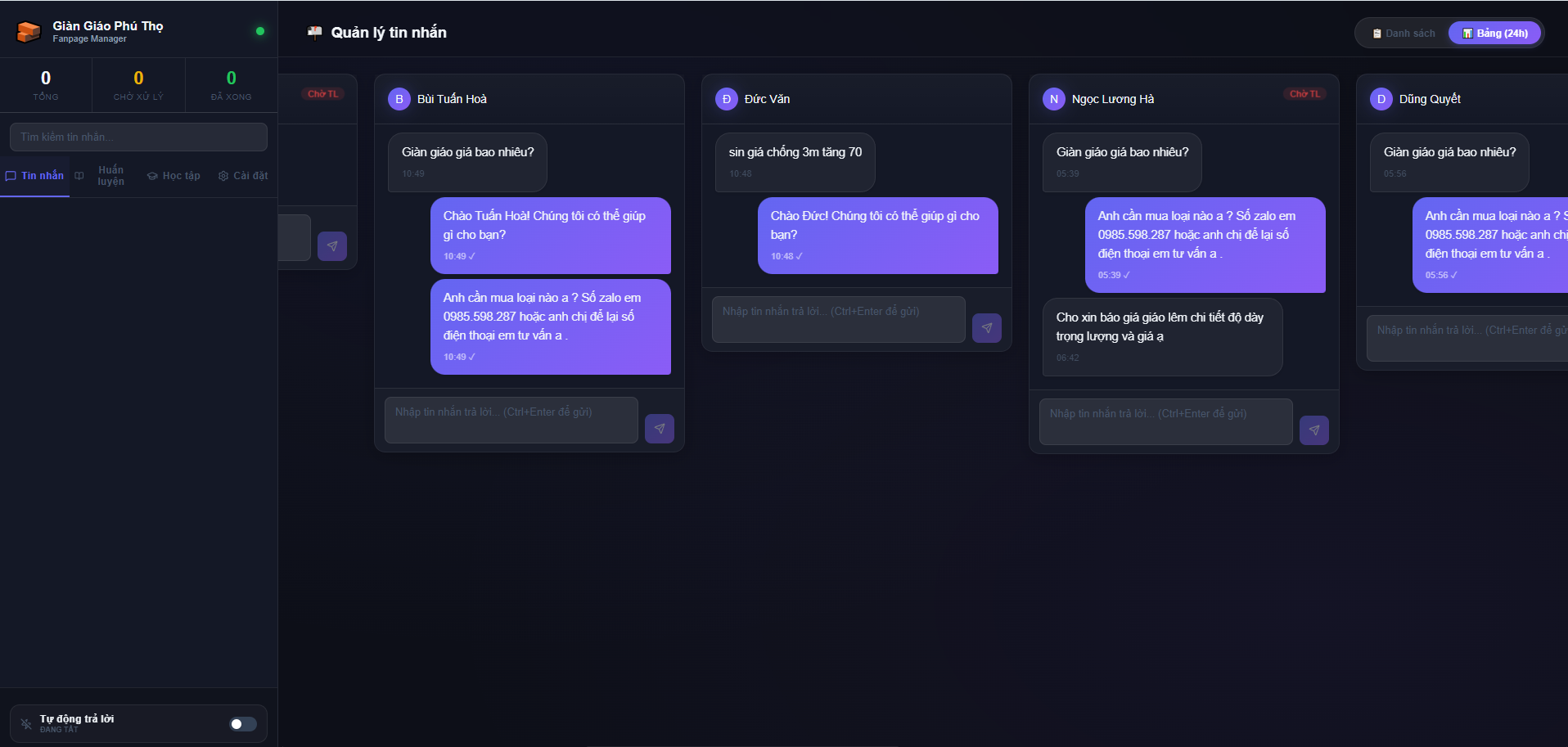Click send icon in Ngọc Lương Hà card
Viewport: 1568px width, 747px height.
1313,430
